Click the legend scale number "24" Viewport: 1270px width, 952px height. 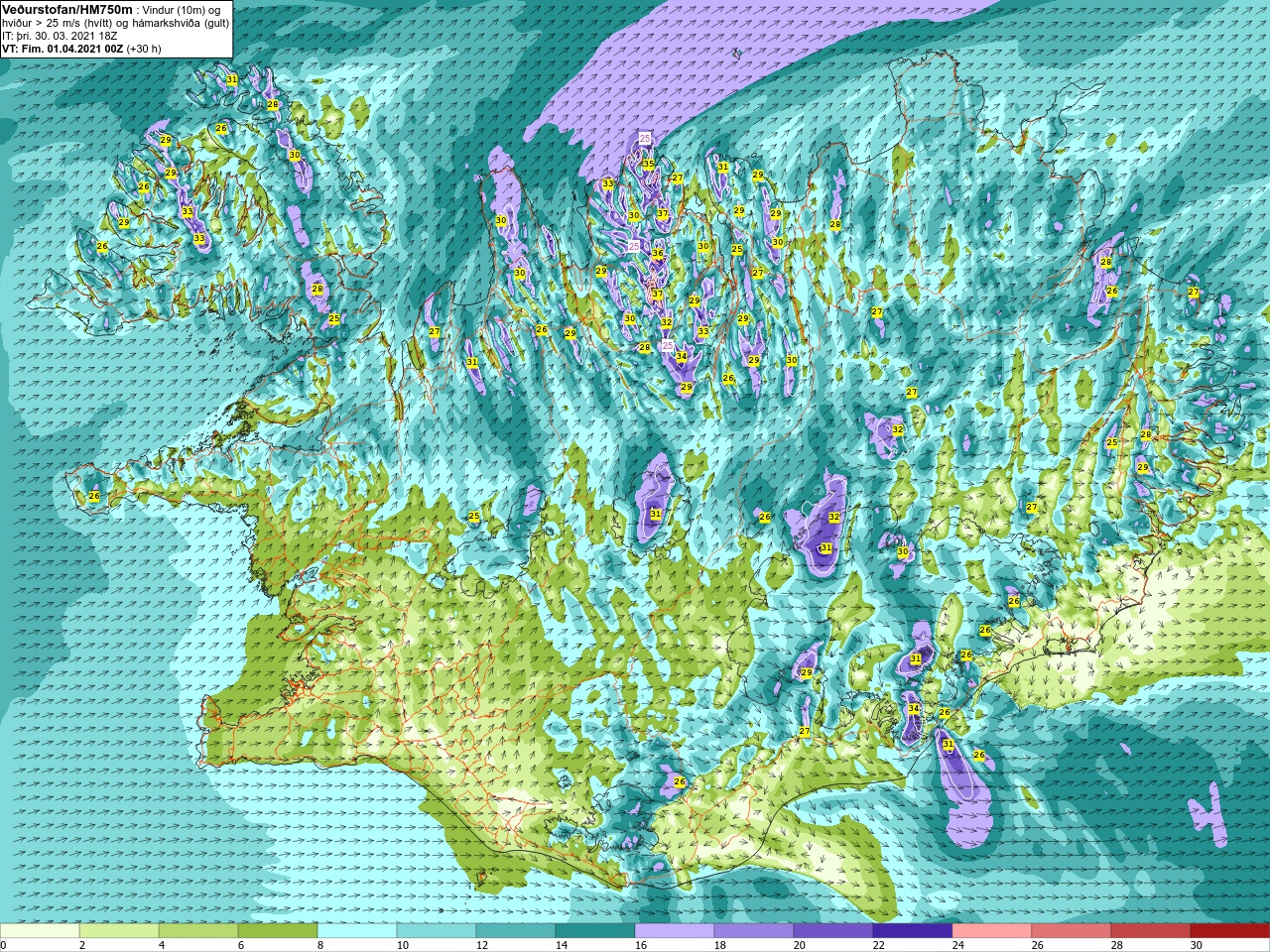(x=958, y=945)
